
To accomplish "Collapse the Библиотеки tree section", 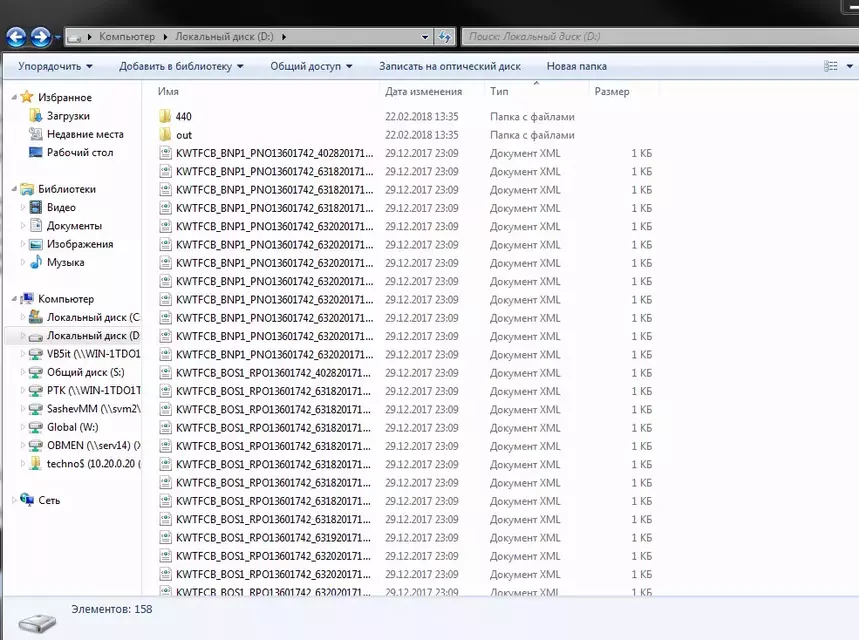I will tap(14, 189).
